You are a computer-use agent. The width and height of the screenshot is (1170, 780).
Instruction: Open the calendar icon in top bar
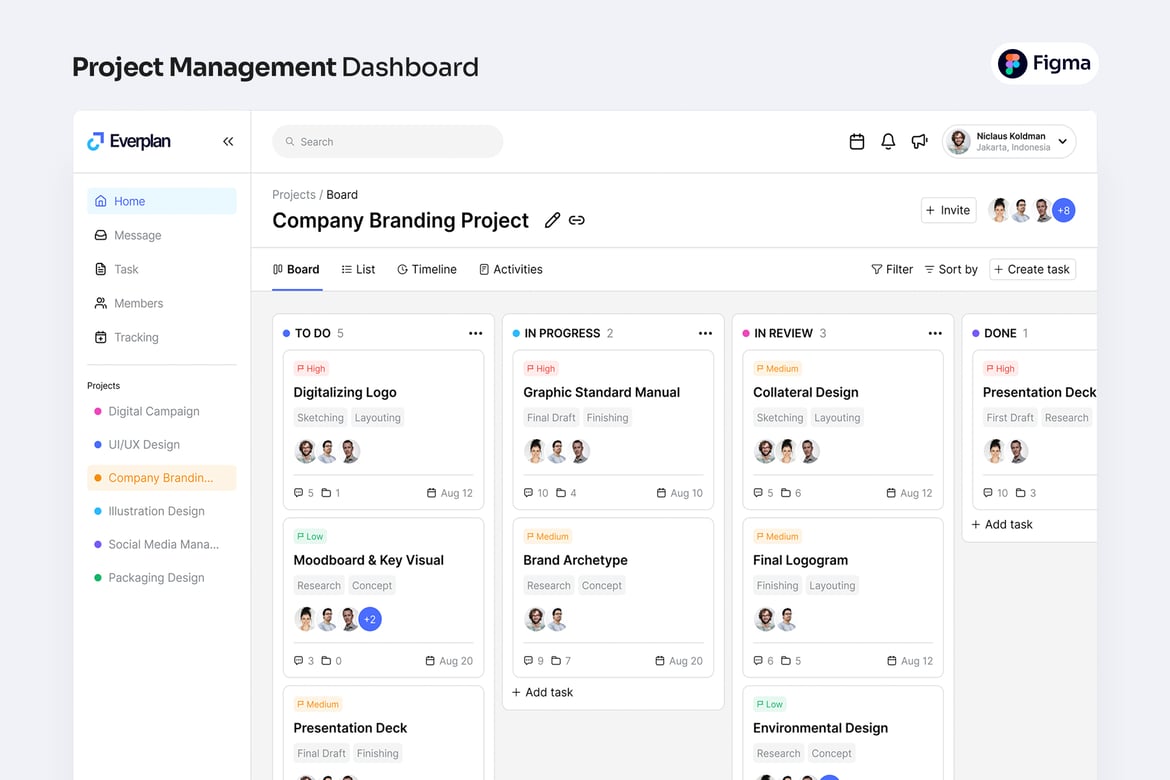pos(857,141)
